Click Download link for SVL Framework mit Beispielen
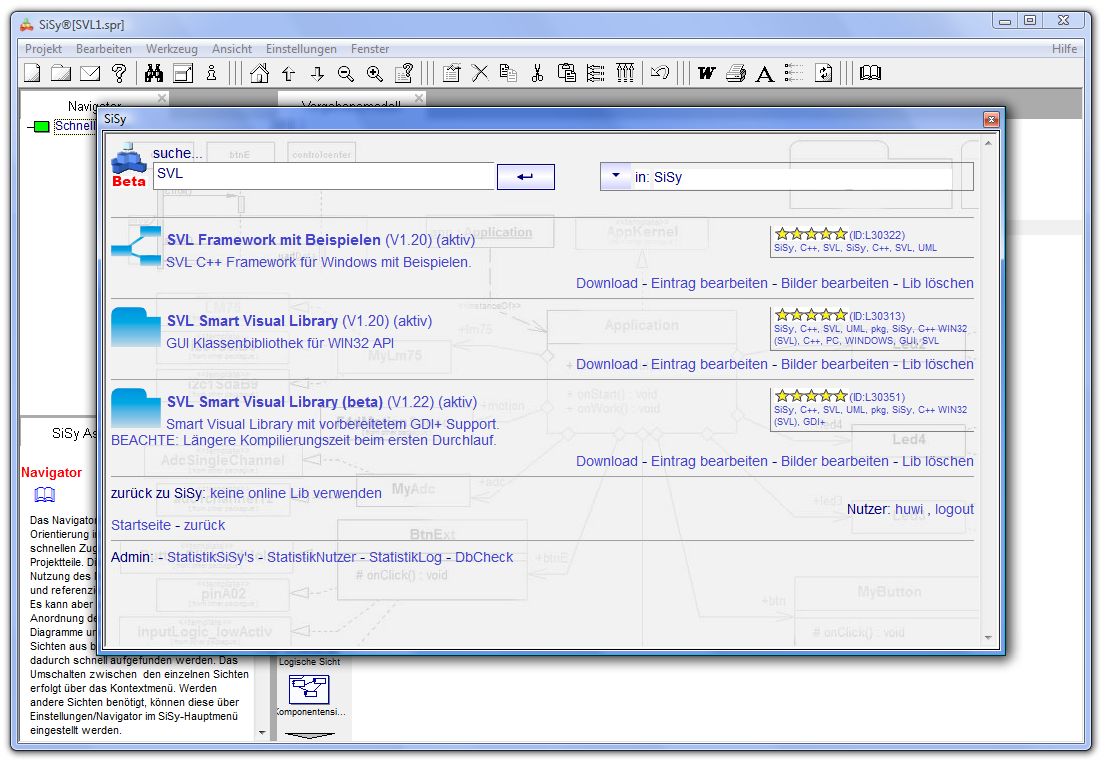The width and height of the screenshot is (1108, 766). (x=606, y=283)
